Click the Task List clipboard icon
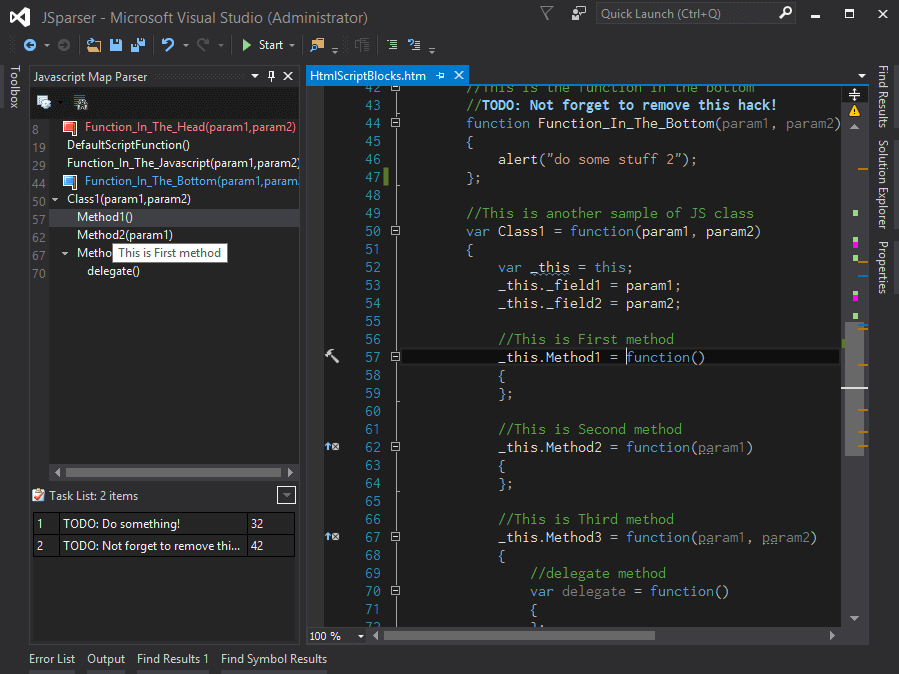The image size is (899, 674). coord(38,495)
